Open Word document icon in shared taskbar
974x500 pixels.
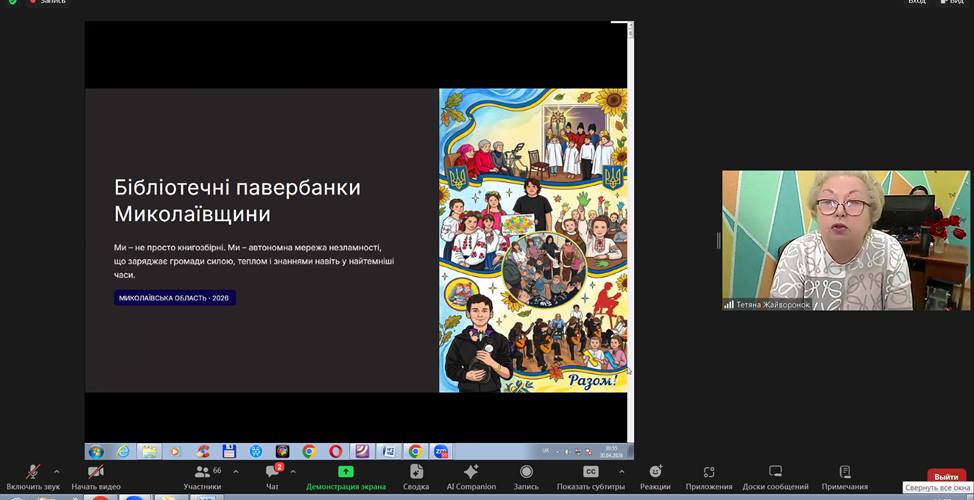click(x=389, y=452)
